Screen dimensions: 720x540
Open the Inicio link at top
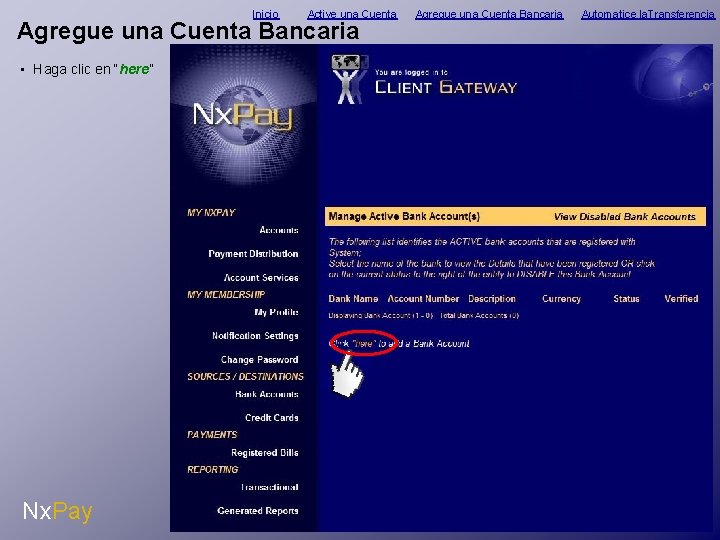(x=266, y=14)
